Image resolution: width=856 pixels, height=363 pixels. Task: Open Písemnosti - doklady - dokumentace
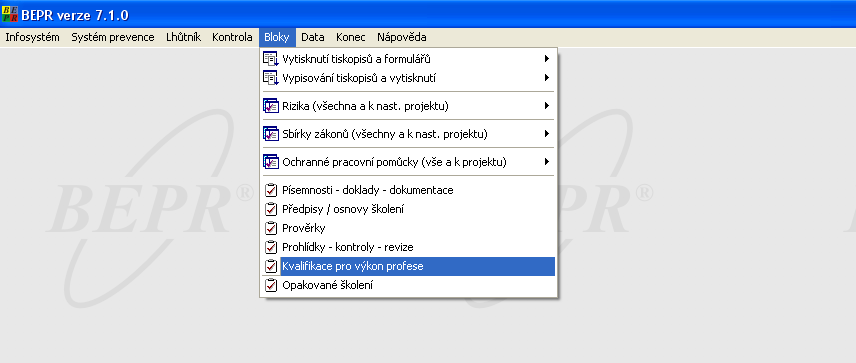click(408, 190)
